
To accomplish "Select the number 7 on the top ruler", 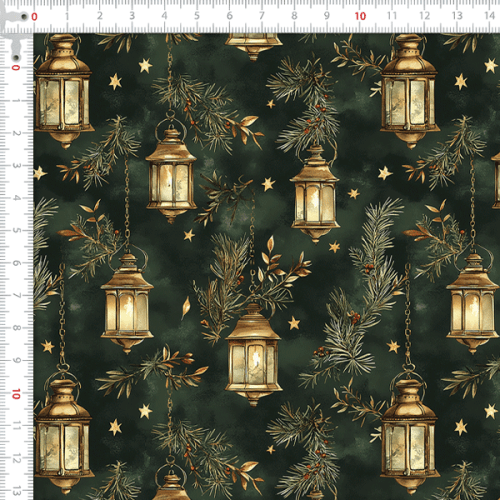I will tap(262, 16).
